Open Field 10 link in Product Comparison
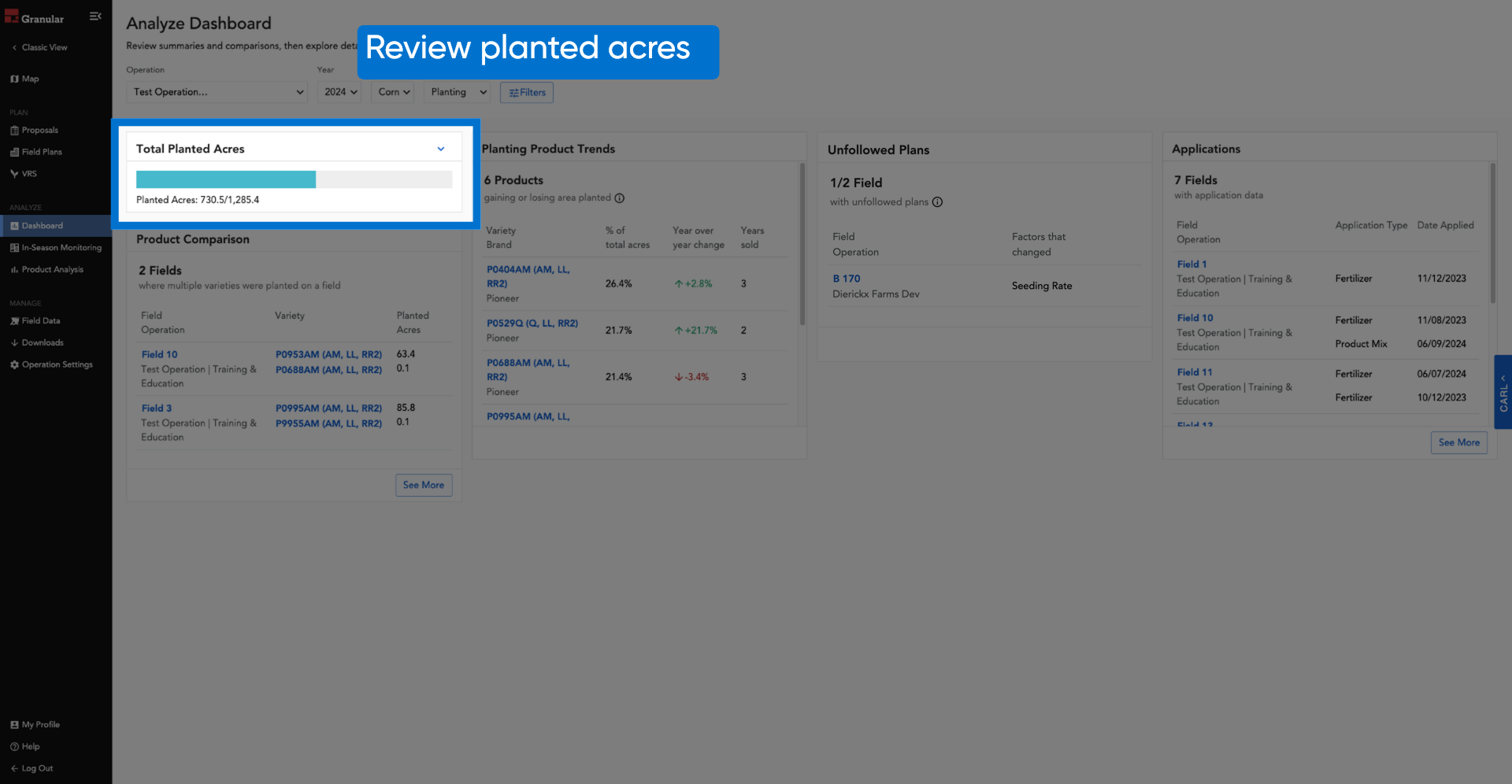Viewport: 1512px width, 784px height. (x=159, y=355)
